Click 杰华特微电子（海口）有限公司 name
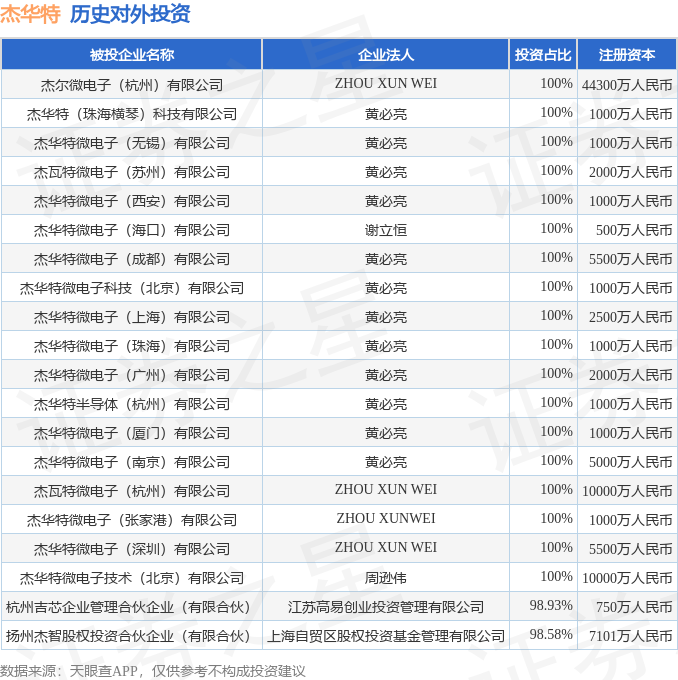Image resolution: width=678 pixels, height=680 pixels. coord(132,230)
